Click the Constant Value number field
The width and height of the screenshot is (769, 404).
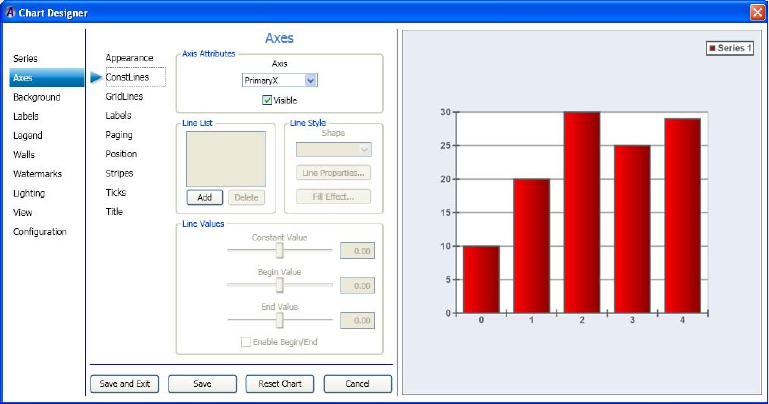(358, 251)
